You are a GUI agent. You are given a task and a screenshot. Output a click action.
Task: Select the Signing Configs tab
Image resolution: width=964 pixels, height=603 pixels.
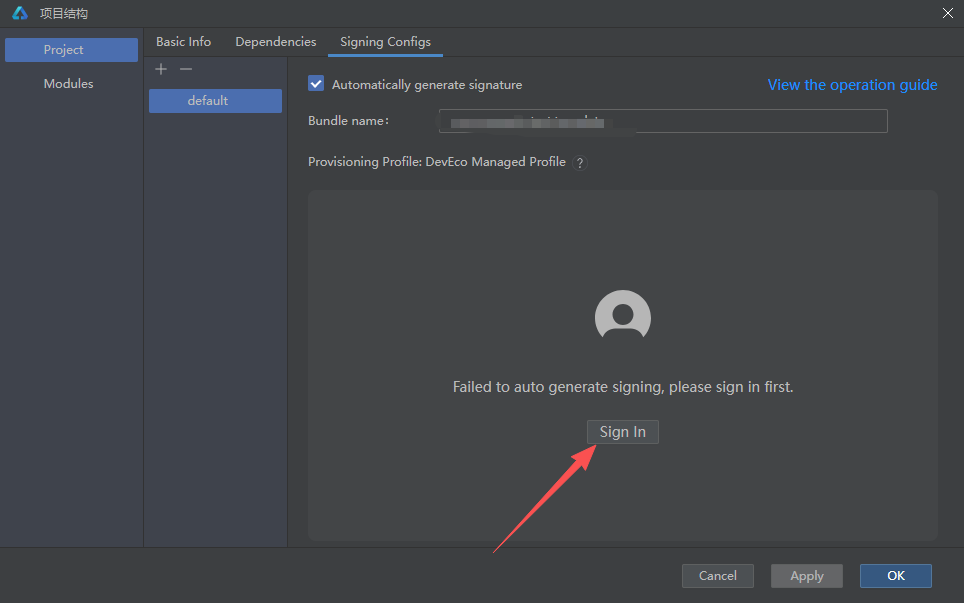coord(385,42)
